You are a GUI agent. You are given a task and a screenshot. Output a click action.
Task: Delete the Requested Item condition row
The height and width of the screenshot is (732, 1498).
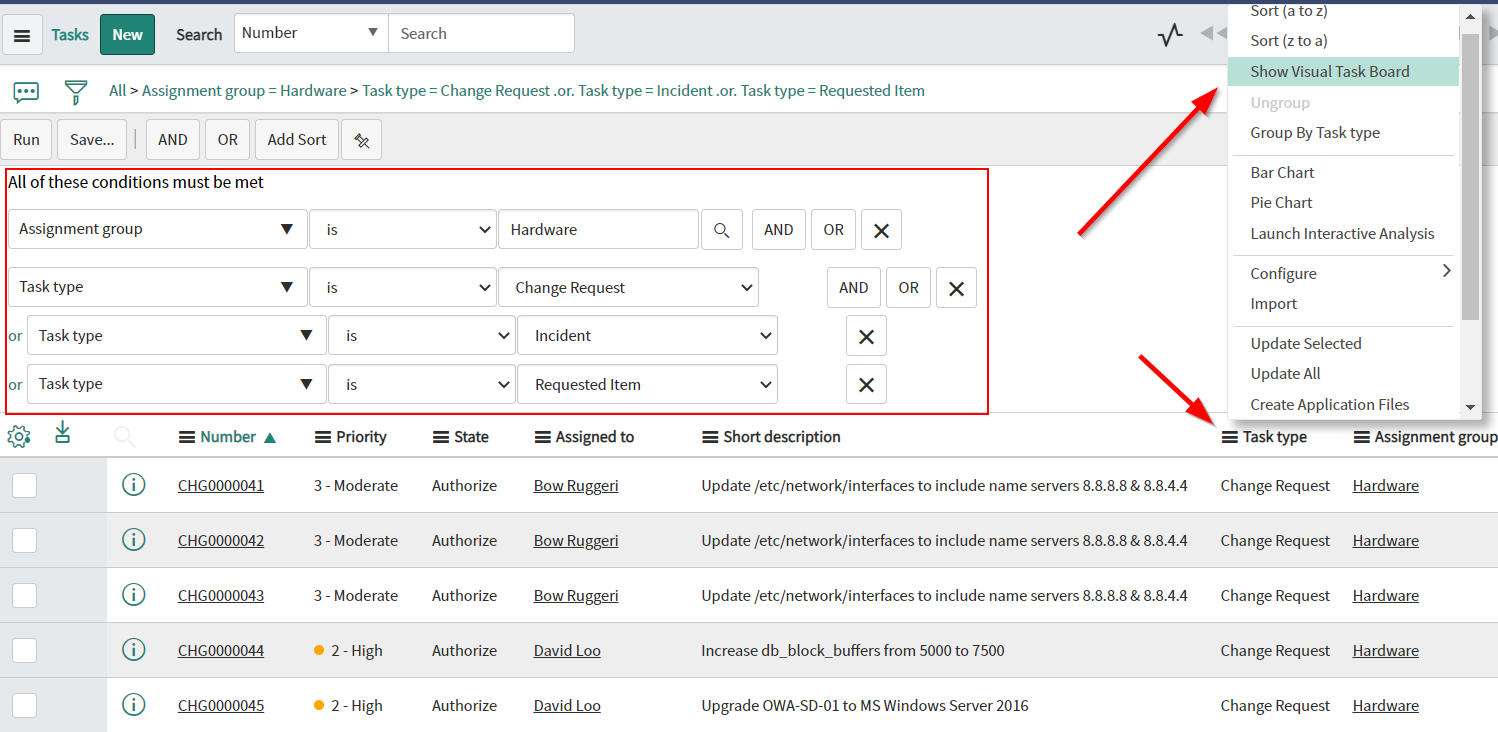866,384
